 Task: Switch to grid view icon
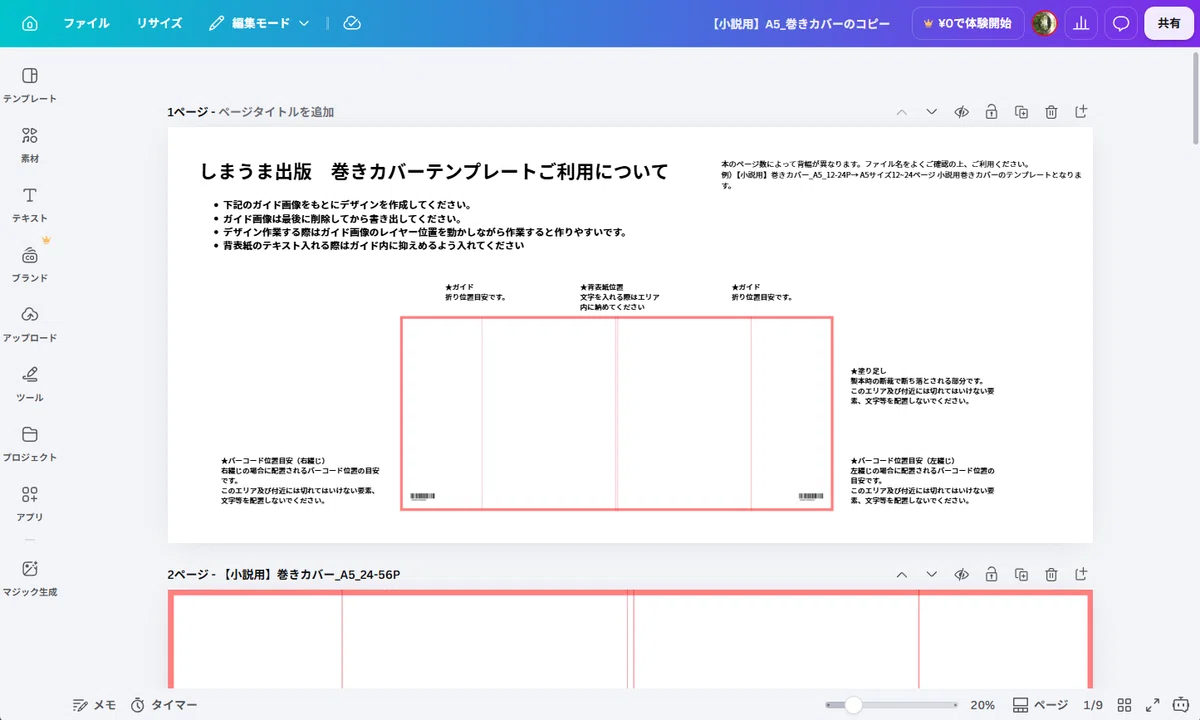(1124, 705)
